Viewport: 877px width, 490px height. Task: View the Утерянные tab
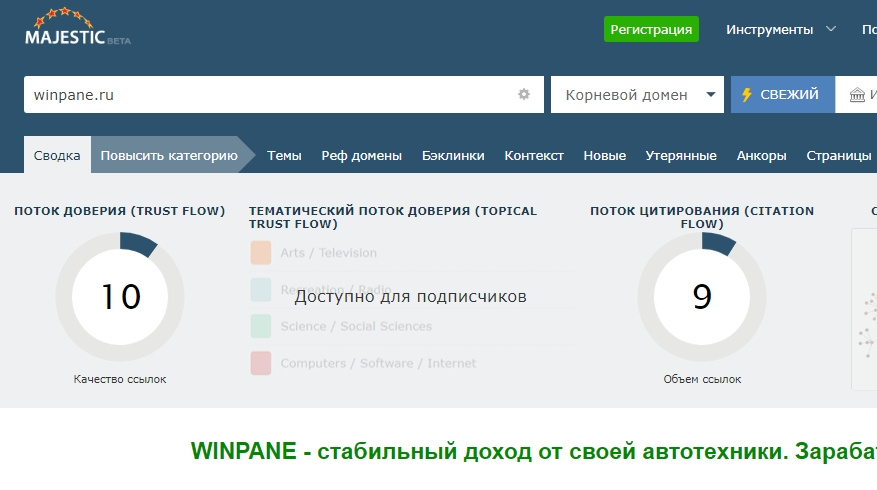click(681, 156)
